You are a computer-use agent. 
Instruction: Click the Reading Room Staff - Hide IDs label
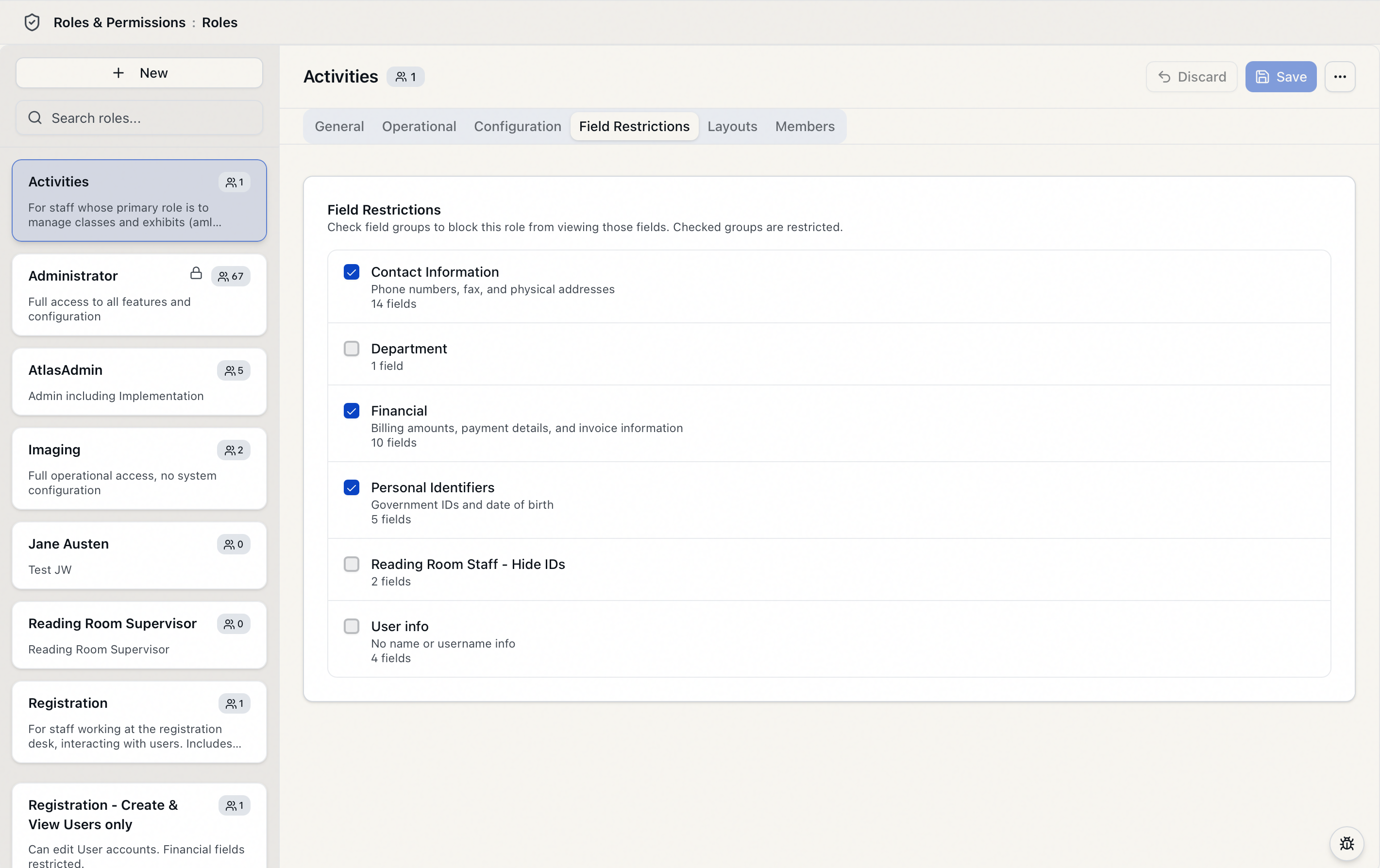click(x=468, y=564)
